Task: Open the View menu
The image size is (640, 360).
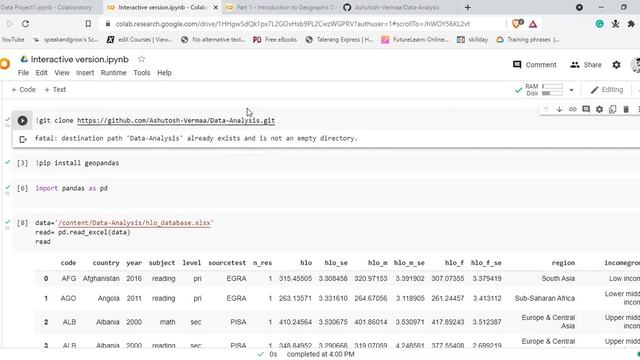Action: pos(62,73)
